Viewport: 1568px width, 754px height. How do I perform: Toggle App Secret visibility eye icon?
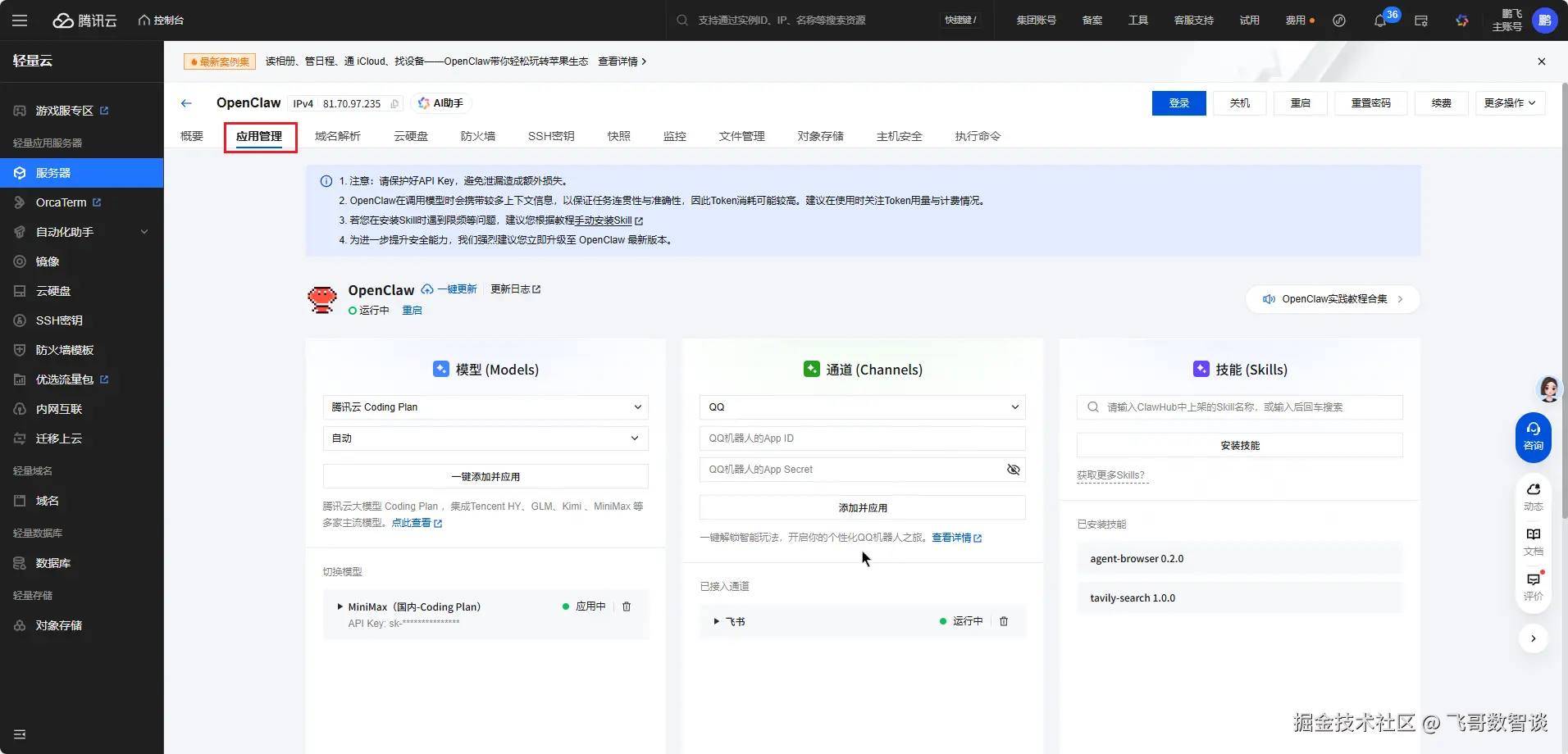click(x=1014, y=470)
